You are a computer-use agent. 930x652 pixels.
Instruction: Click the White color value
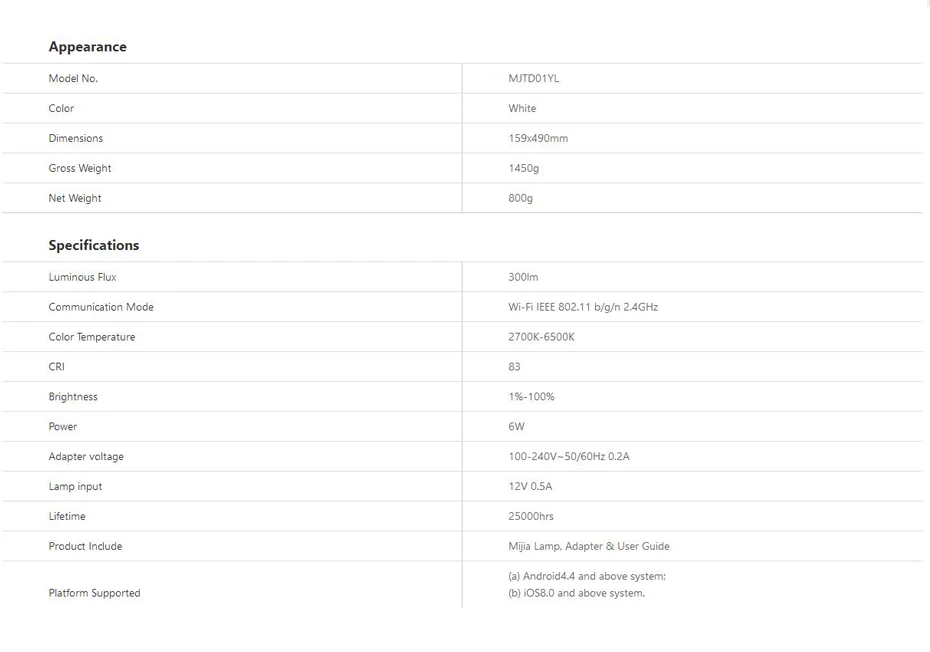(x=522, y=109)
